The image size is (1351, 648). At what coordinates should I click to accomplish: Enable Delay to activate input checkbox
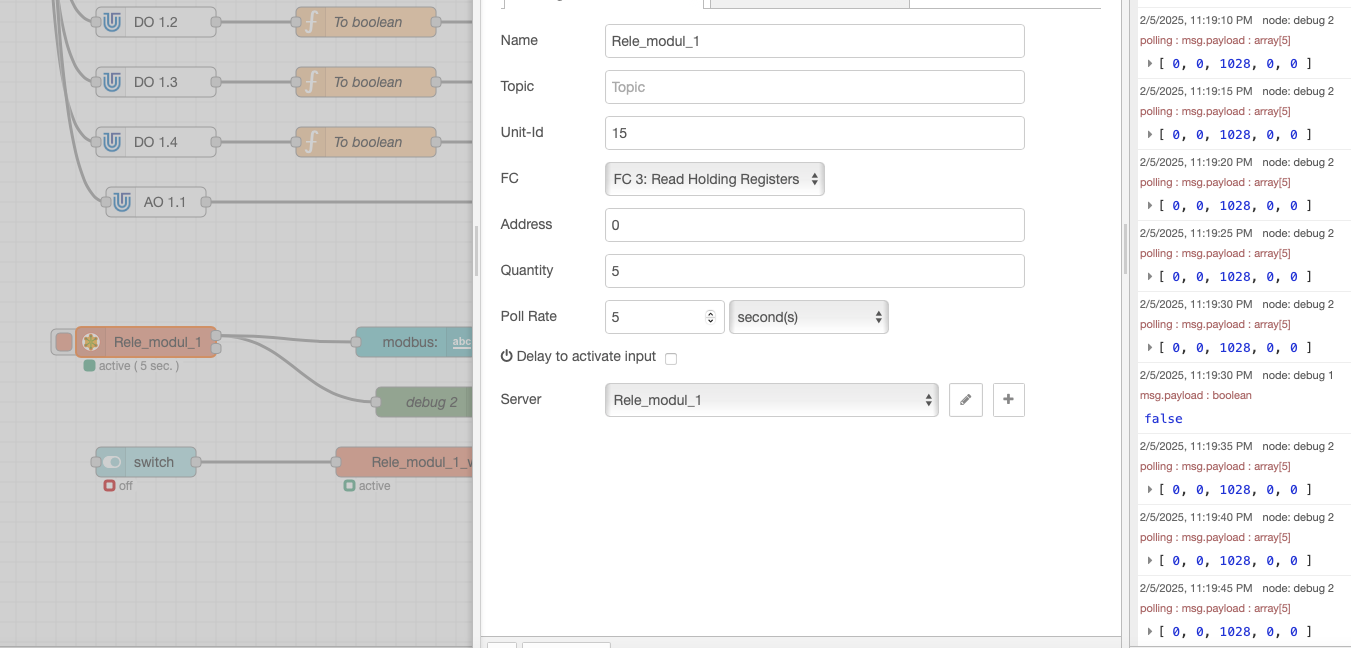671,358
